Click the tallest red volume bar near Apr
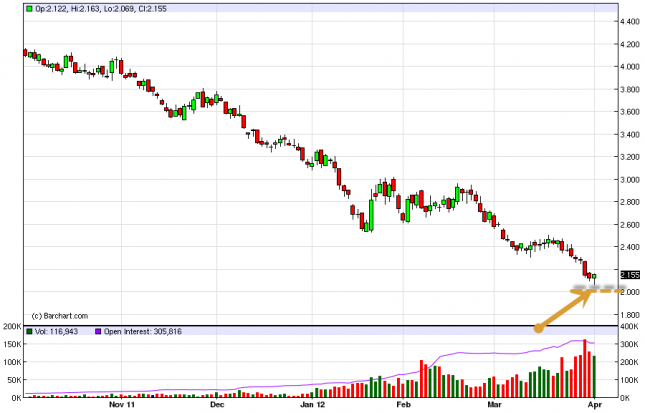 coord(585,369)
